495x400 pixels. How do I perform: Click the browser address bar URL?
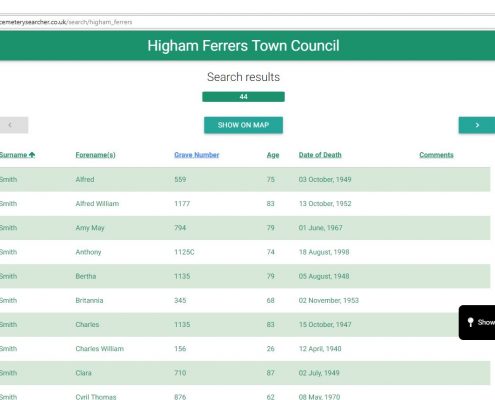click(x=66, y=22)
